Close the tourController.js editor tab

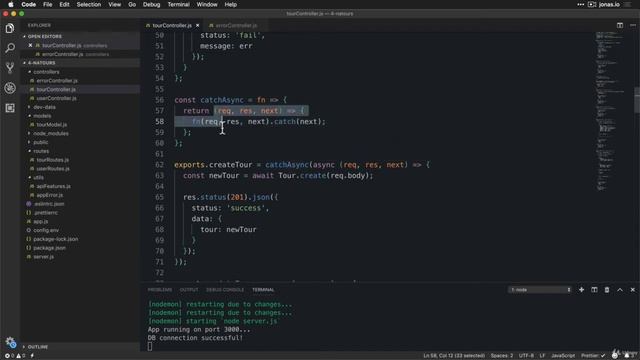point(198,25)
